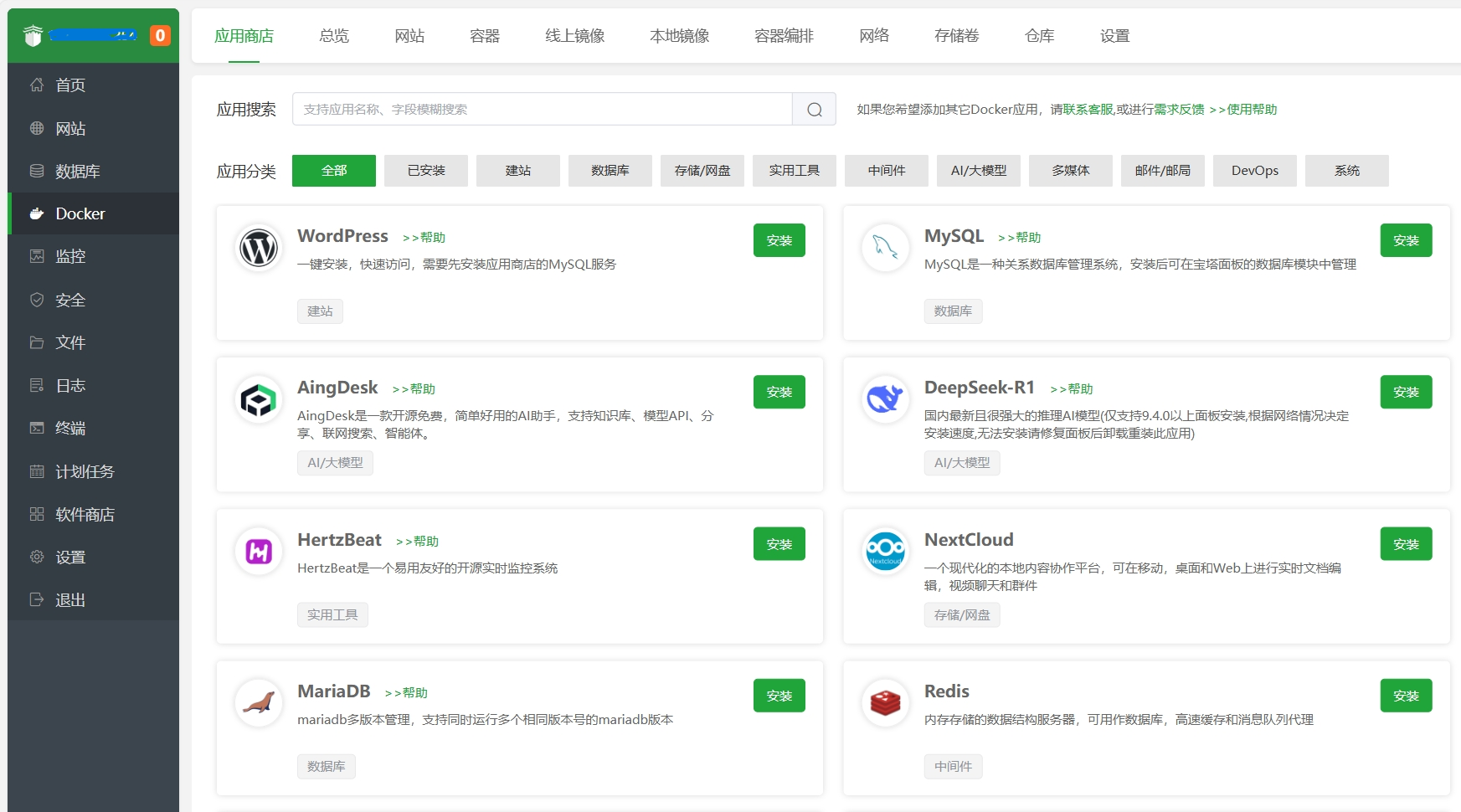Install NextCloud with its 安装 button
Viewport: 1461px width, 812px height.
click(x=1407, y=544)
